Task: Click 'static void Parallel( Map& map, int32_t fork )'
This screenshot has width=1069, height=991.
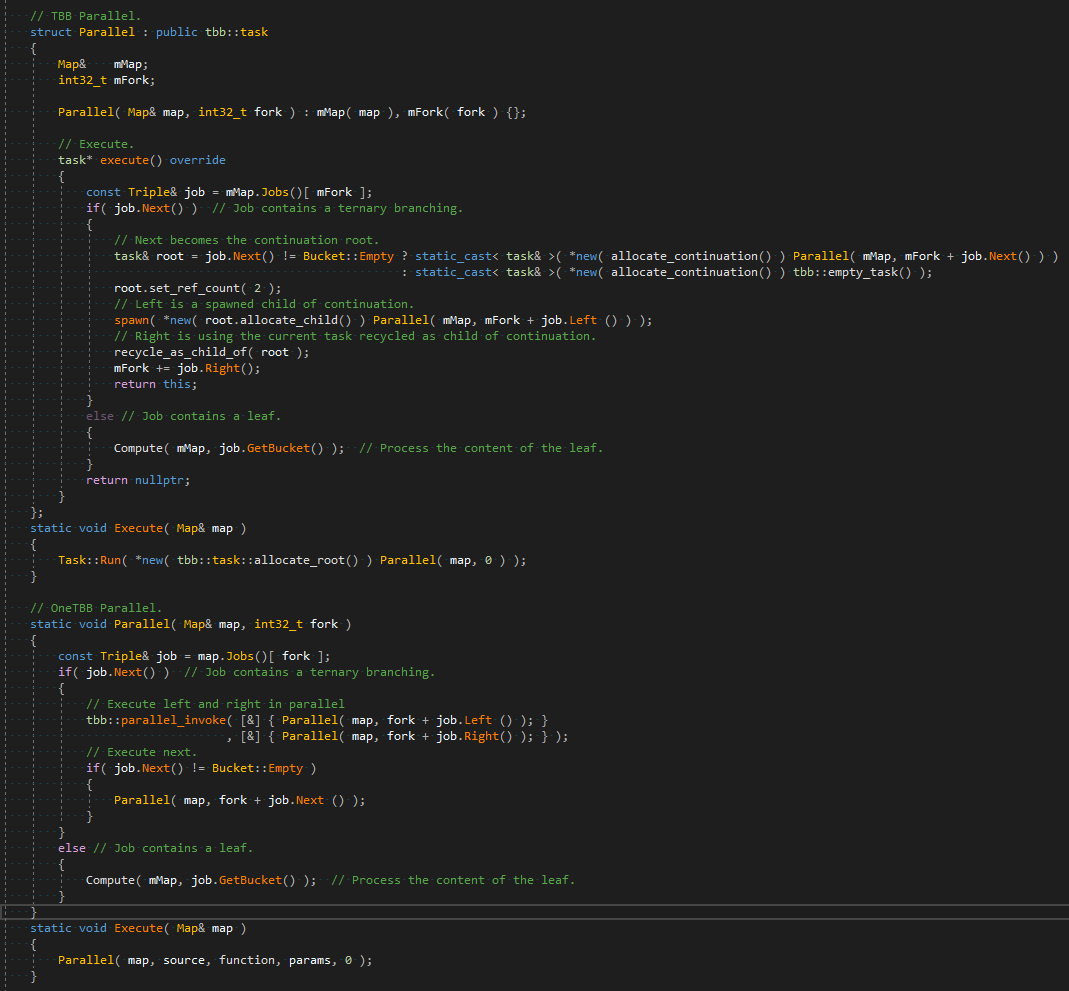Action: (x=191, y=624)
